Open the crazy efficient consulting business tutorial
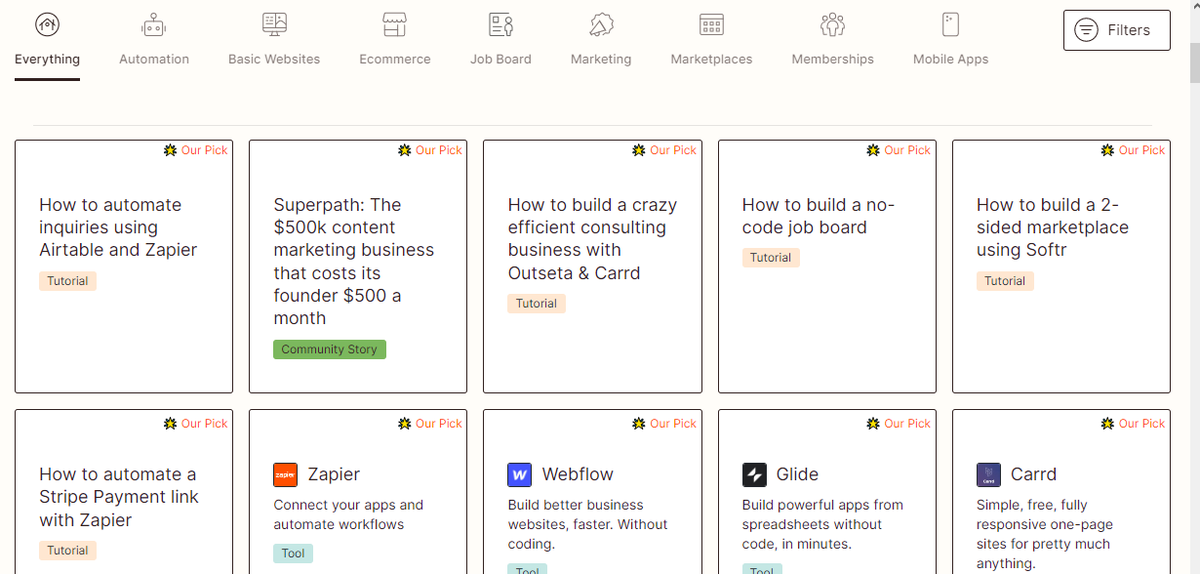The image size is (1200, 574). click(592, 238)
